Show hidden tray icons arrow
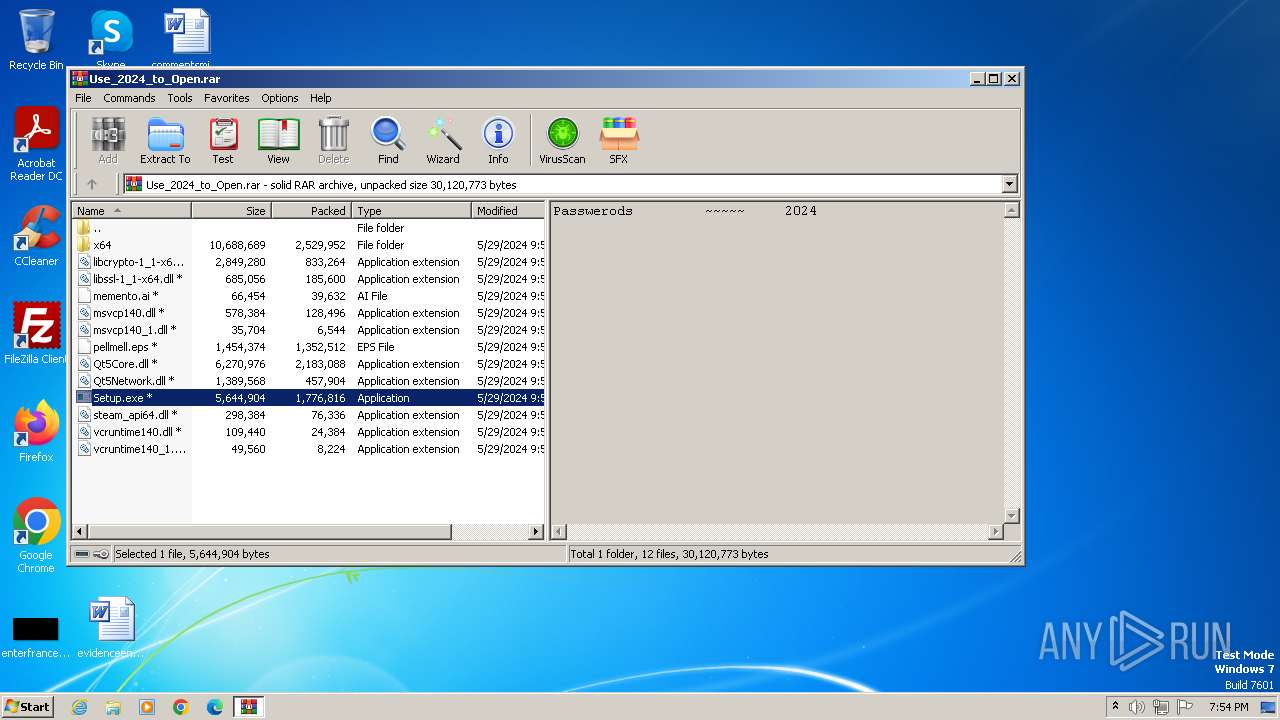The width and height of the screenshot is (1280, 720). click(1115, 707)
